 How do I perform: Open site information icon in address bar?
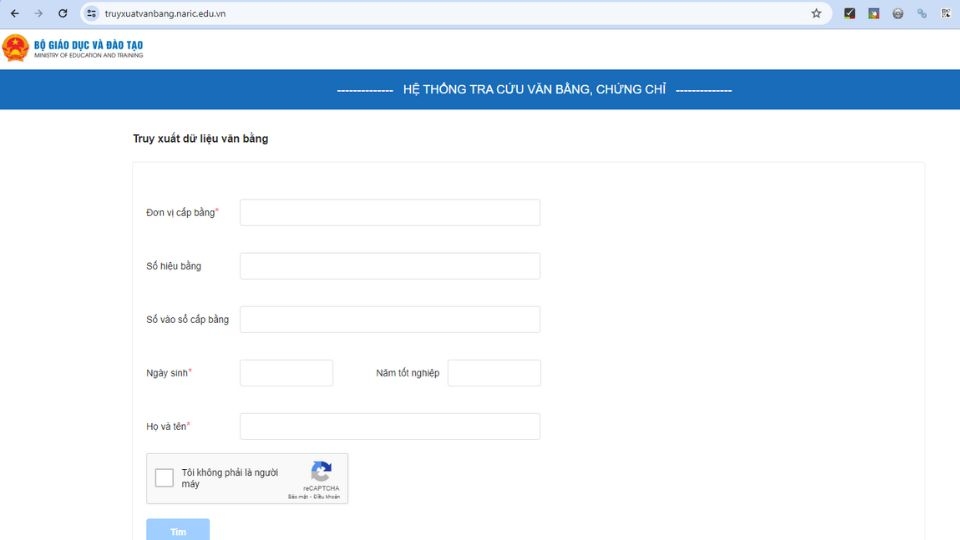(91, 13)
